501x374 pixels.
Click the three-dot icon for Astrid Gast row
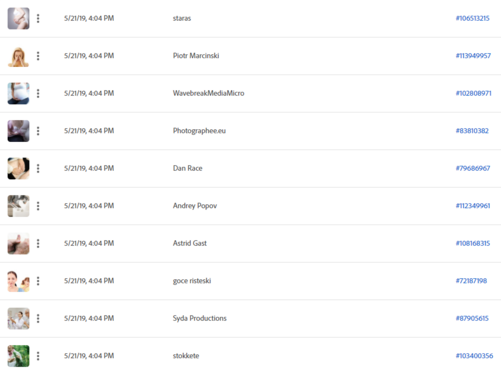click(38, 243)
